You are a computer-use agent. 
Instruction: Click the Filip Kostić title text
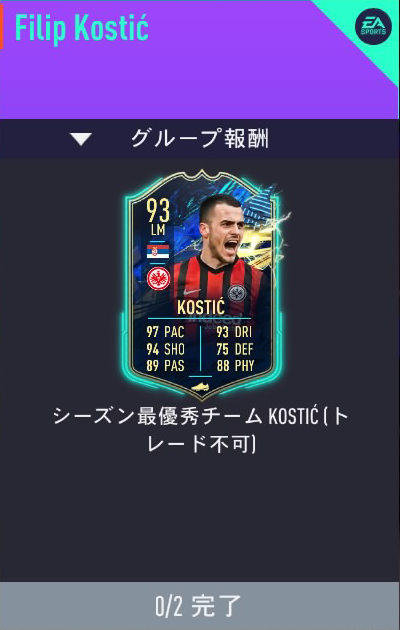[82, 29]
